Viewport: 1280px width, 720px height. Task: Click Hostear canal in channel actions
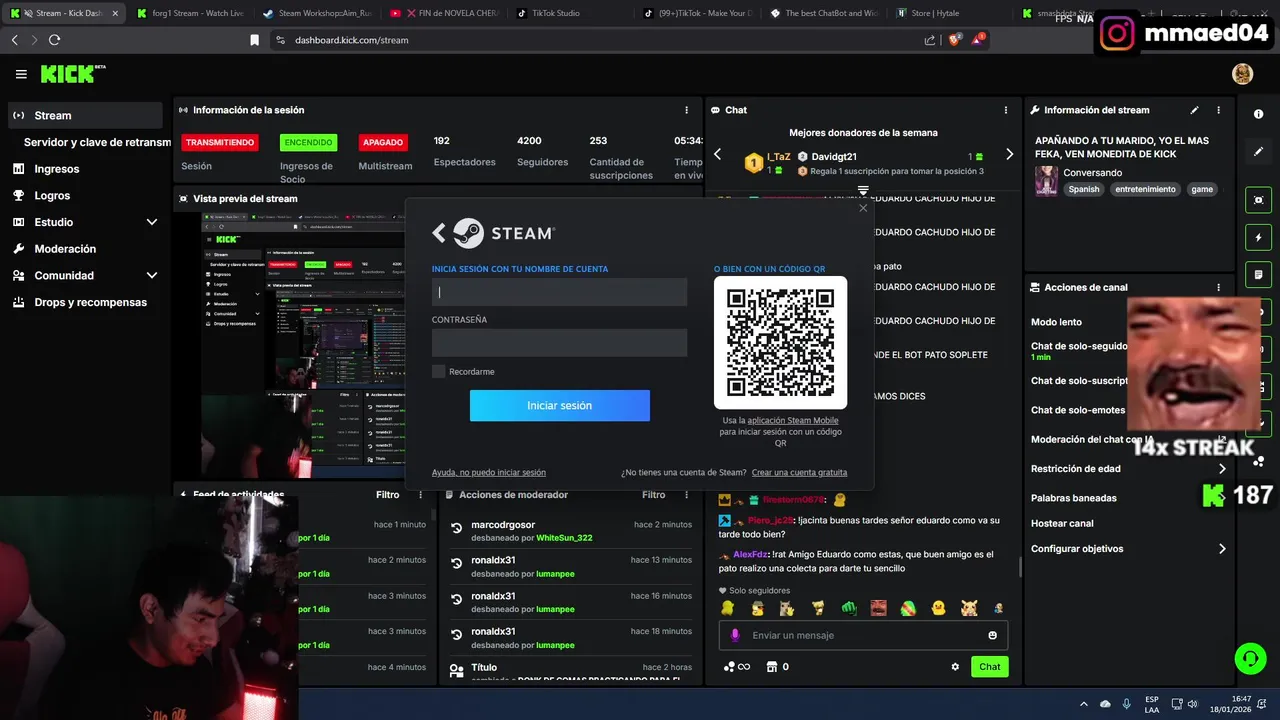coord(1062,523)
